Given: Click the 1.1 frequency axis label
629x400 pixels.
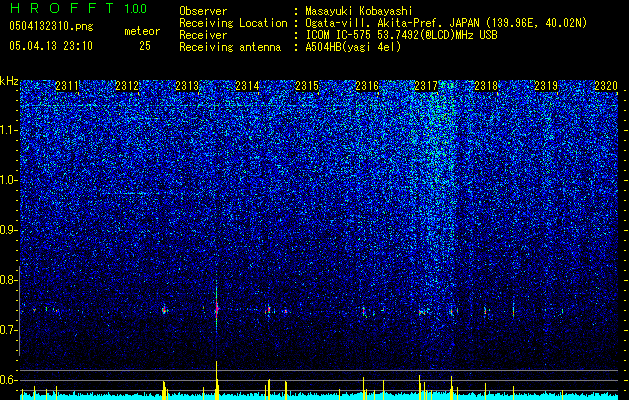Looking at the screenshot, I should point(8,130).
